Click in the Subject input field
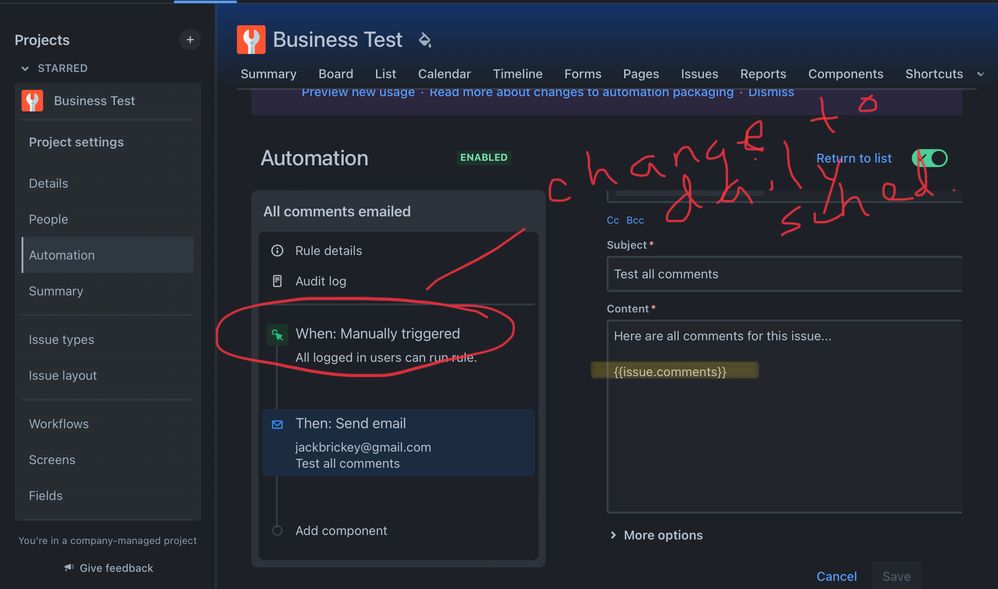Image resolution: width=998 pixels, height=589 pixels. coord(784,274)
